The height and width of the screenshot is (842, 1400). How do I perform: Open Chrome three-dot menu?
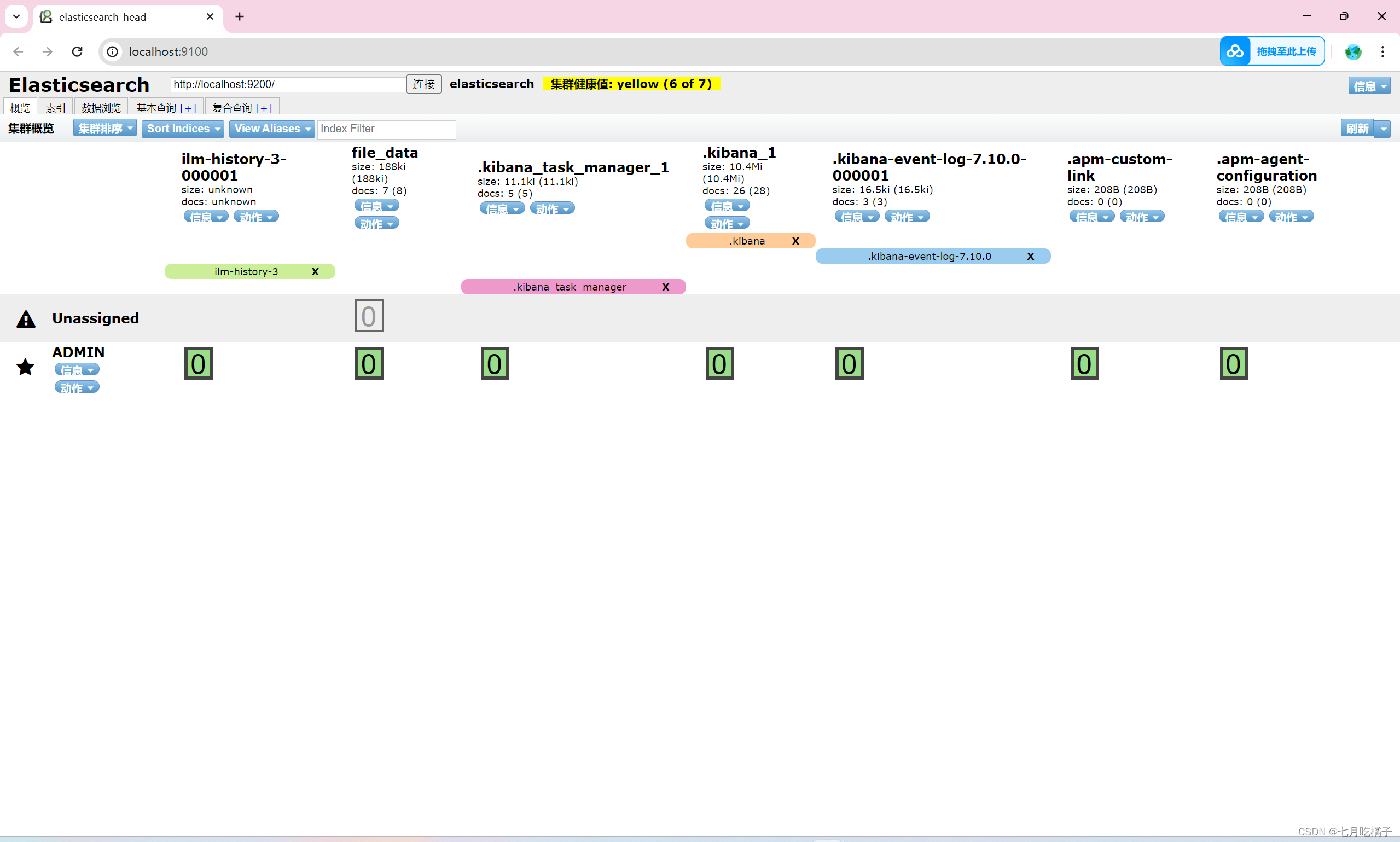pos(1382,51)
